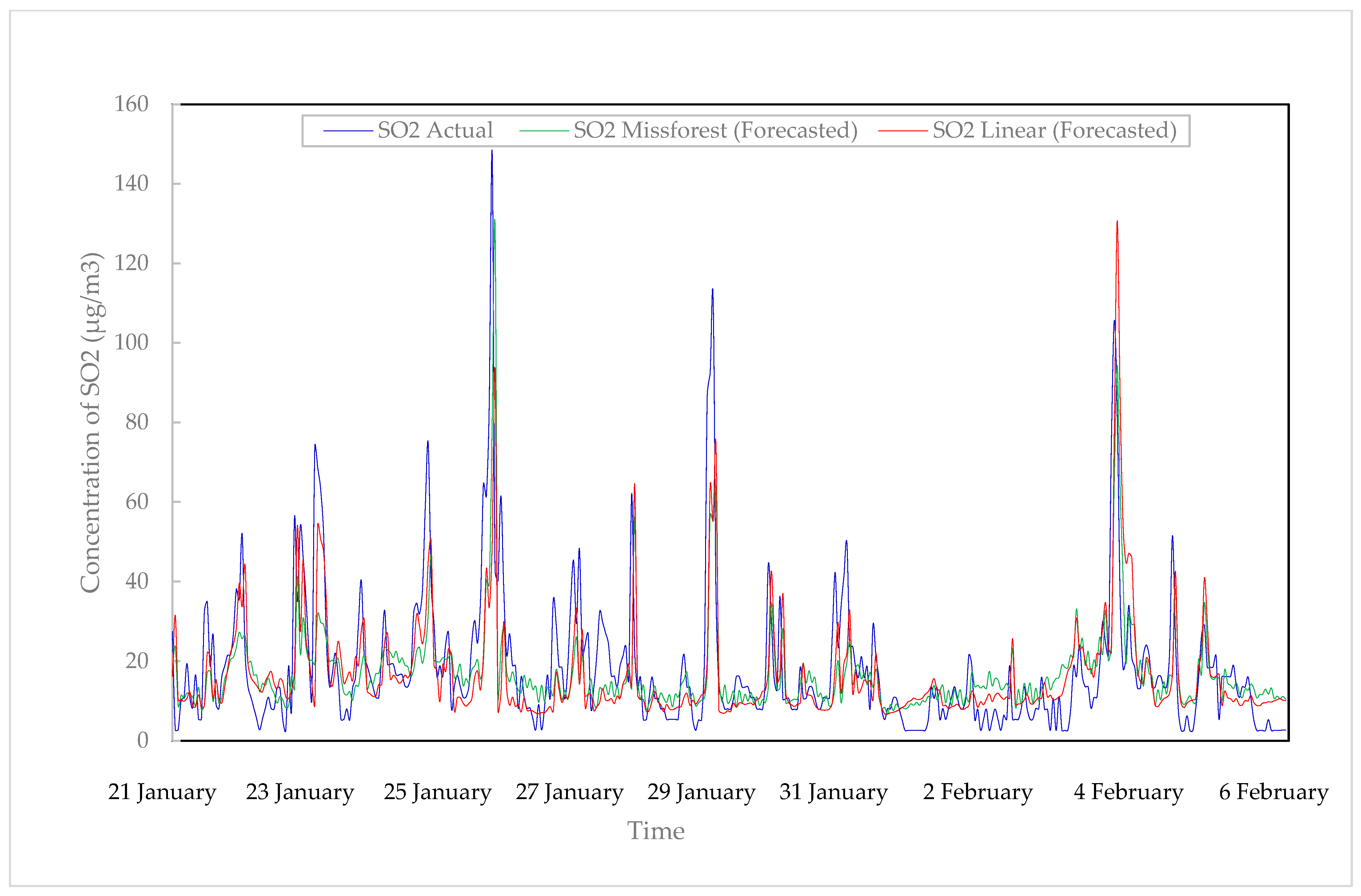The width and height of the screenshot is (1361, 896).
Task: Click the 0 y-axis tick label
Action: pyautogui.click(x=142, y=740)
